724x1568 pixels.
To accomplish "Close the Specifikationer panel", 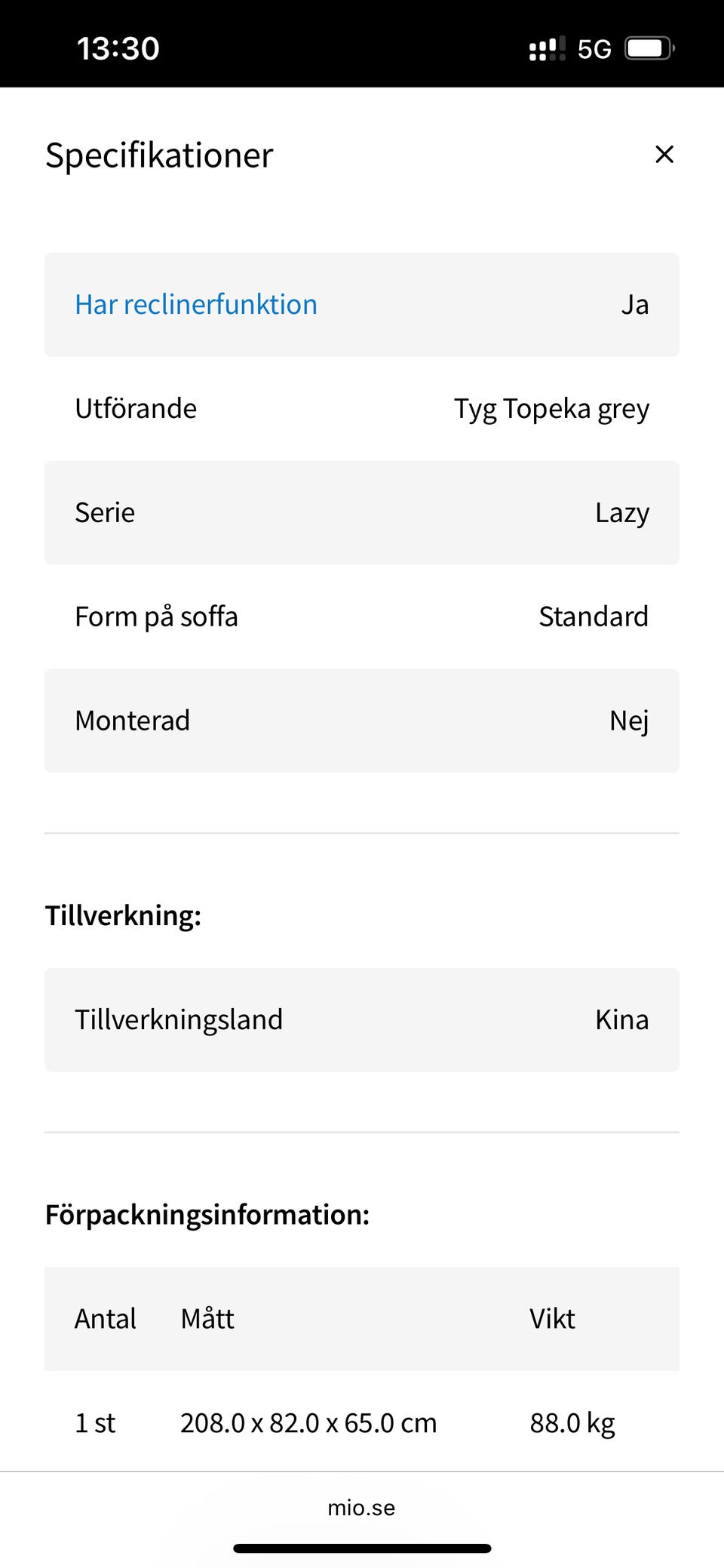I will click(x=664, y=155).
